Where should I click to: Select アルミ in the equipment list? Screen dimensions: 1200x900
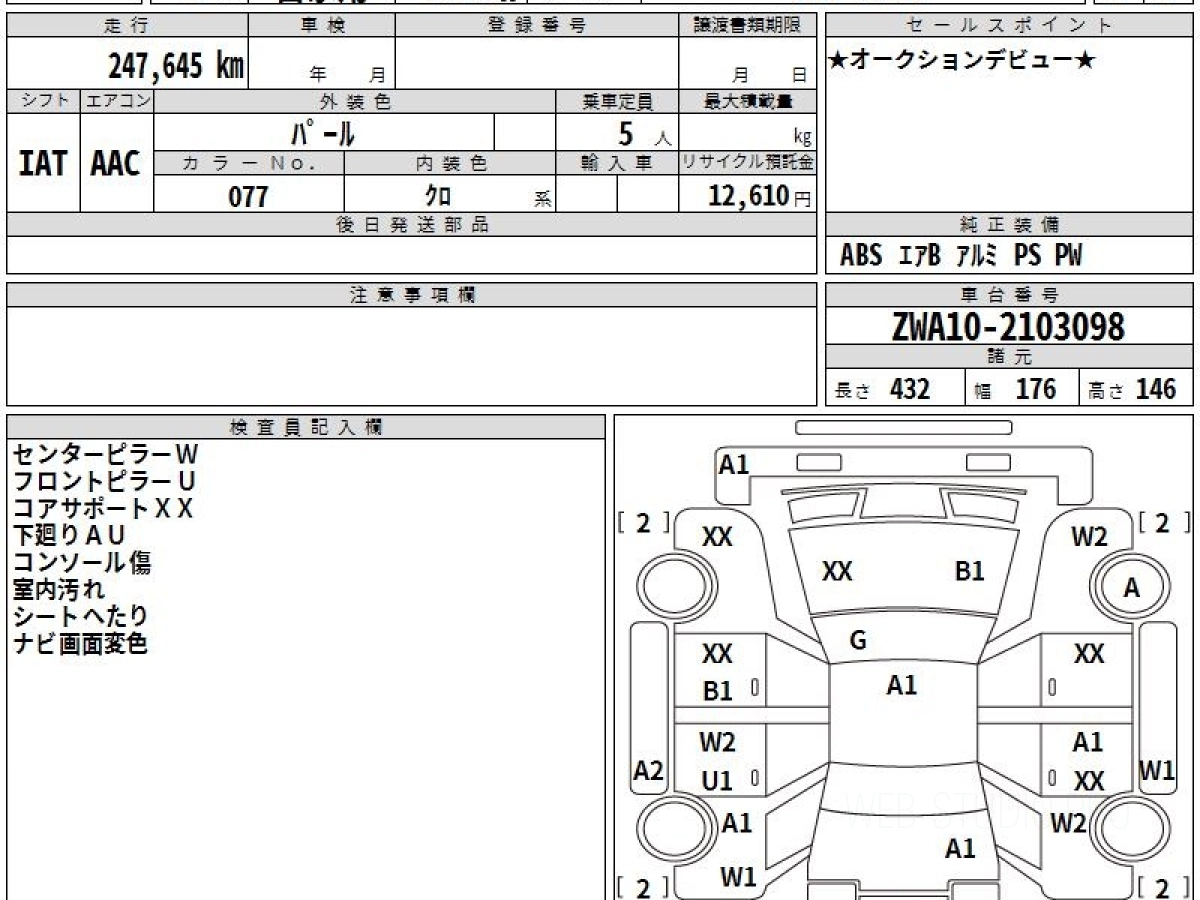977,256
